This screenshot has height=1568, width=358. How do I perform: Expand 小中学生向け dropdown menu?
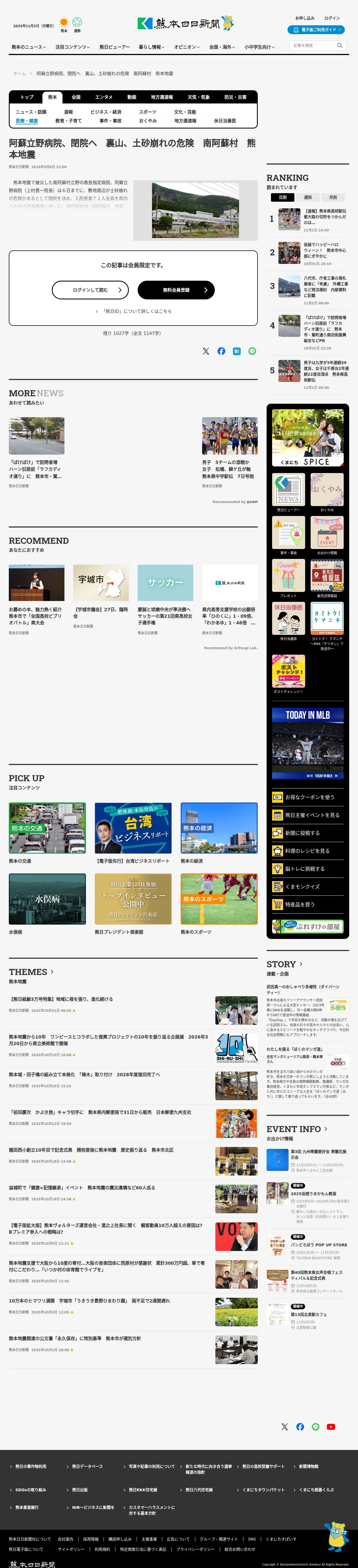[x=259, y=47]
